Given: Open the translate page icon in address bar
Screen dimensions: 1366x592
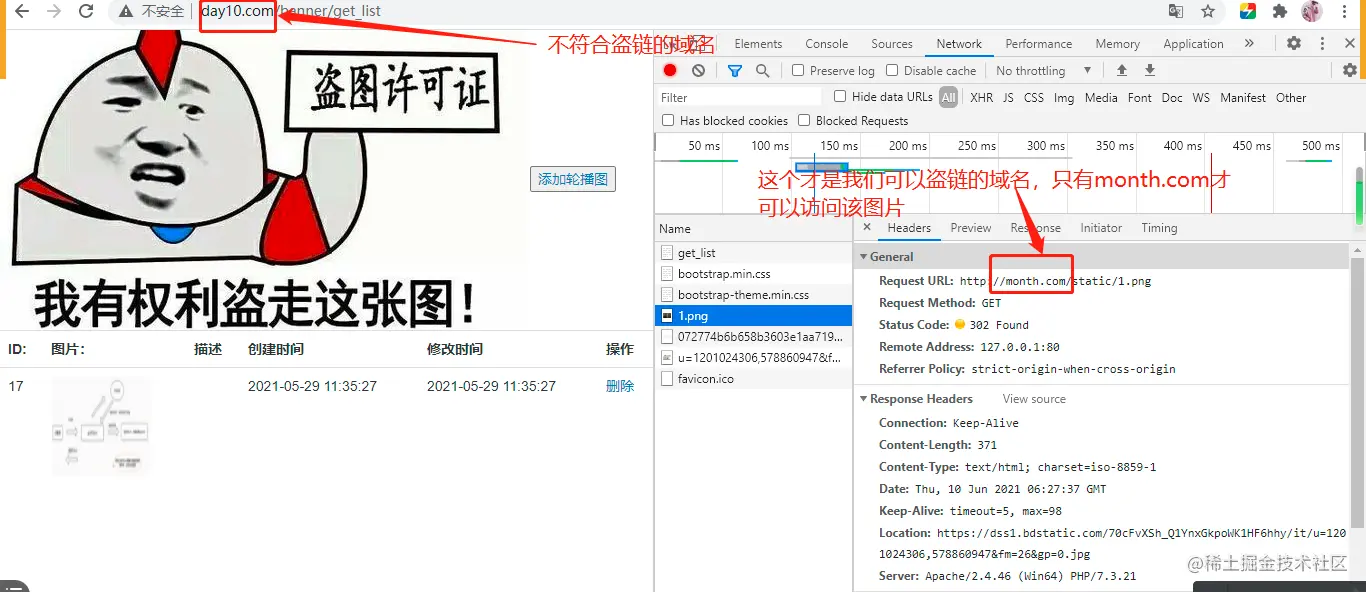Looking at the screenshot, I should (x=1176, y=12).
